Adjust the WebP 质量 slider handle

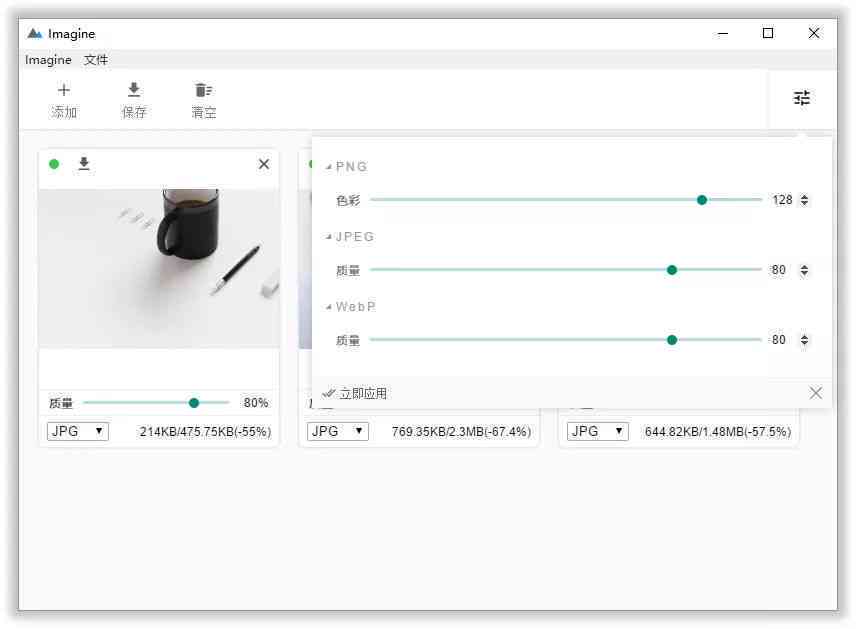tap(672, 340)
